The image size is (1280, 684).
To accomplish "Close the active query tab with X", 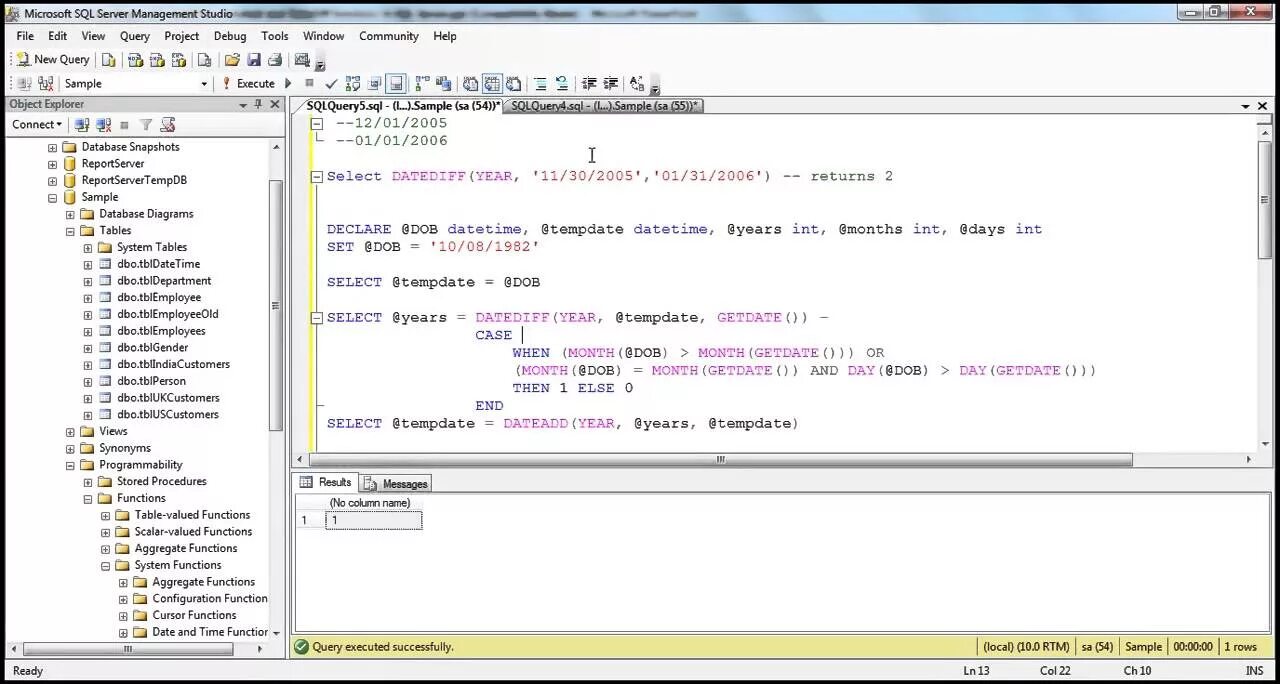I will pos(1263,105).
